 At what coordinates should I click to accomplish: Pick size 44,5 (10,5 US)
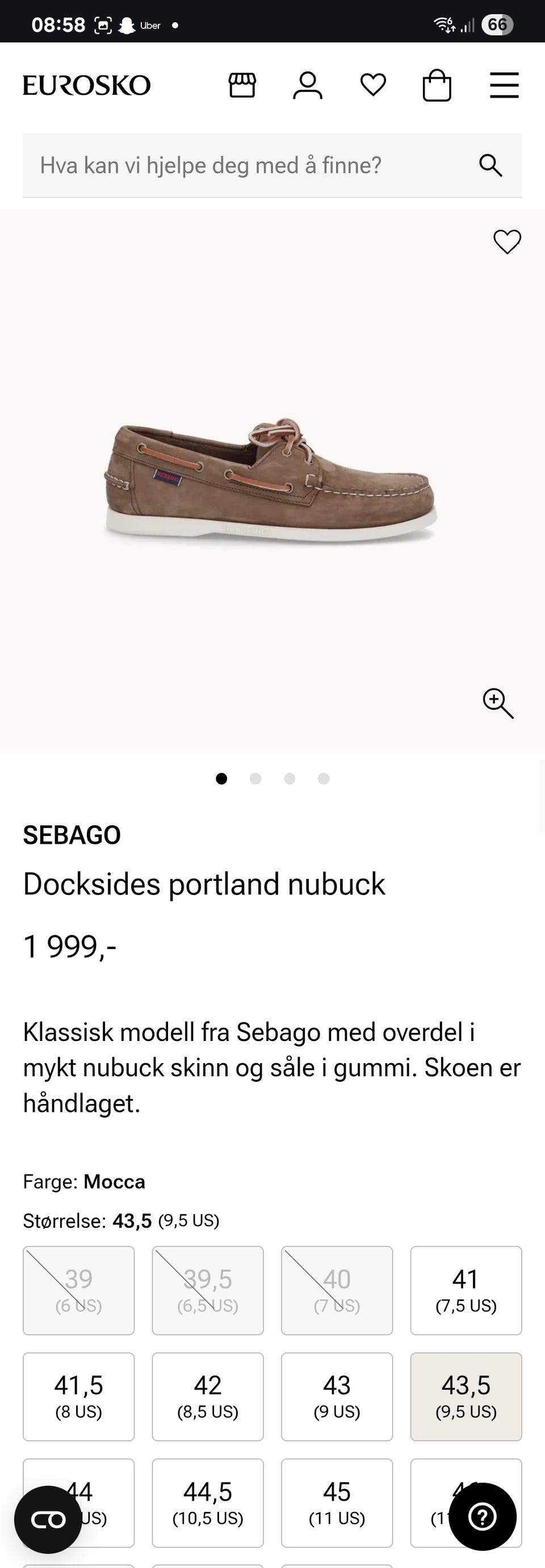(x=208, y=1503)
